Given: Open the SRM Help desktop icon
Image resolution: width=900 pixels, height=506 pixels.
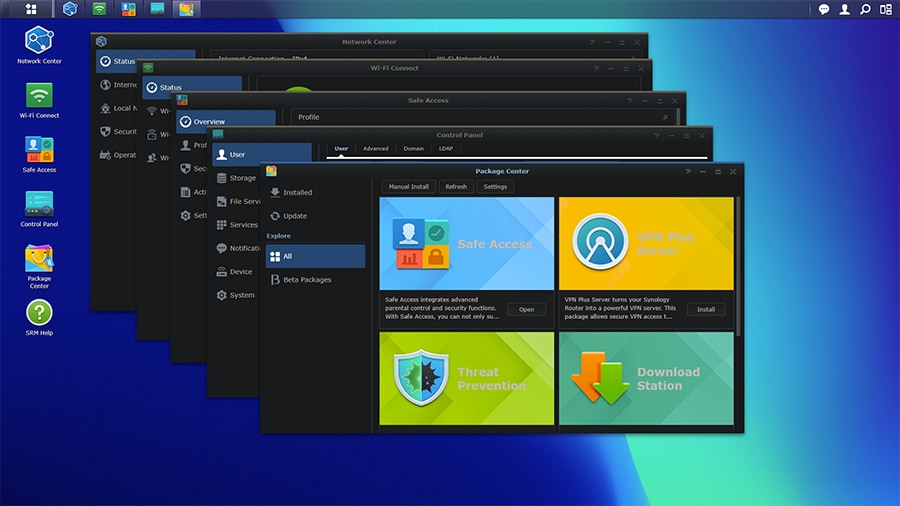Looking at the screenshot, I should click(x=39, y=313).
